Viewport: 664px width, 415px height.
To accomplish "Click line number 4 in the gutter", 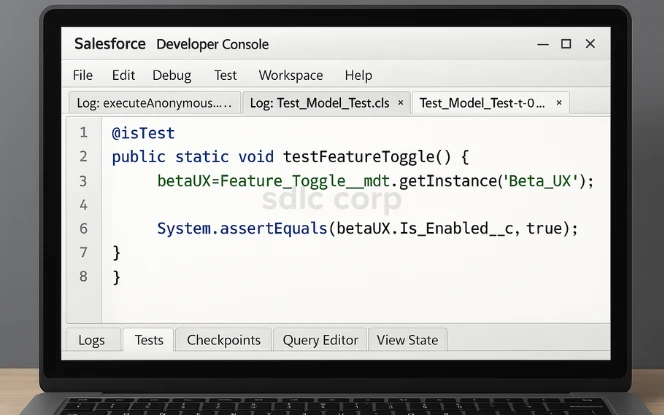I will (83, 205).
